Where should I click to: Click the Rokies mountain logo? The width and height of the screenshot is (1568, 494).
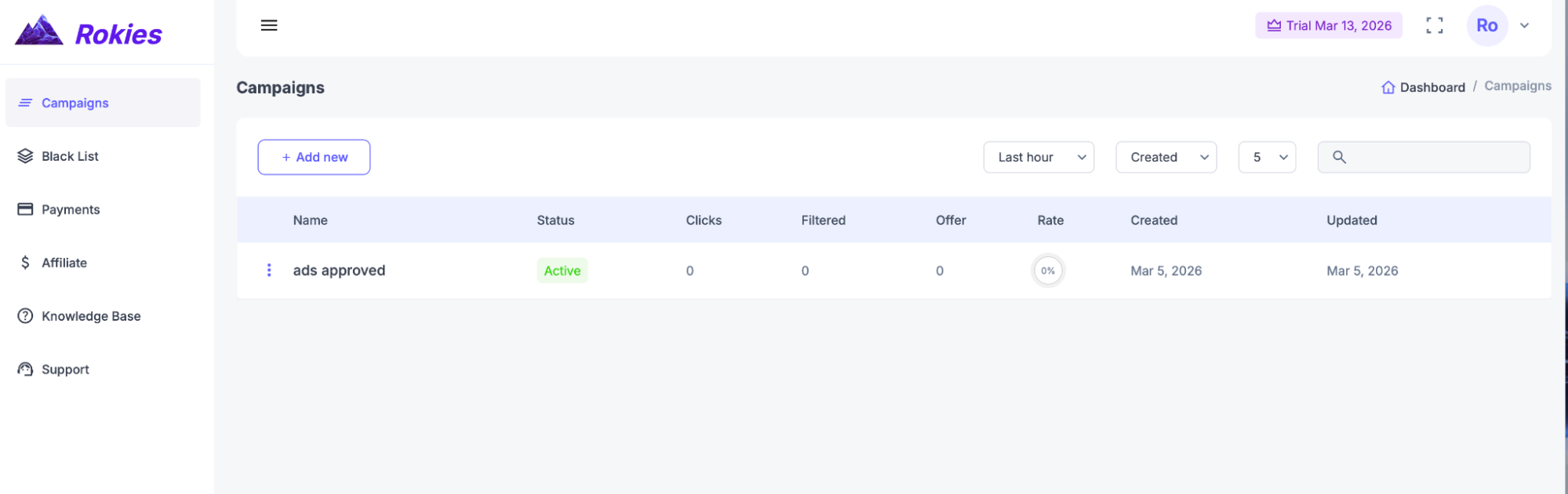coord(39,31)
